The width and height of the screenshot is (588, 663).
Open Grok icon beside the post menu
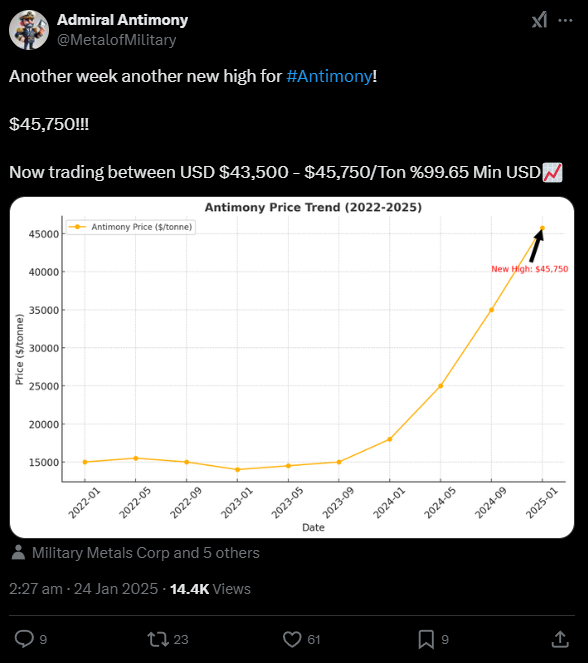point(540,20)
